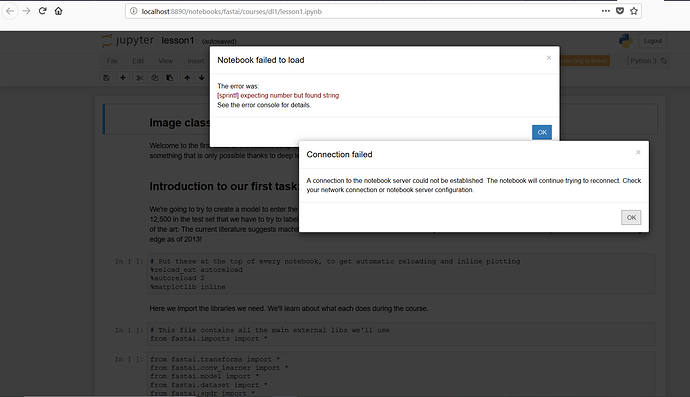This screenshot has width=690, height=397.
Task: Click the Jupyter logo
Action: pos(128,40)
